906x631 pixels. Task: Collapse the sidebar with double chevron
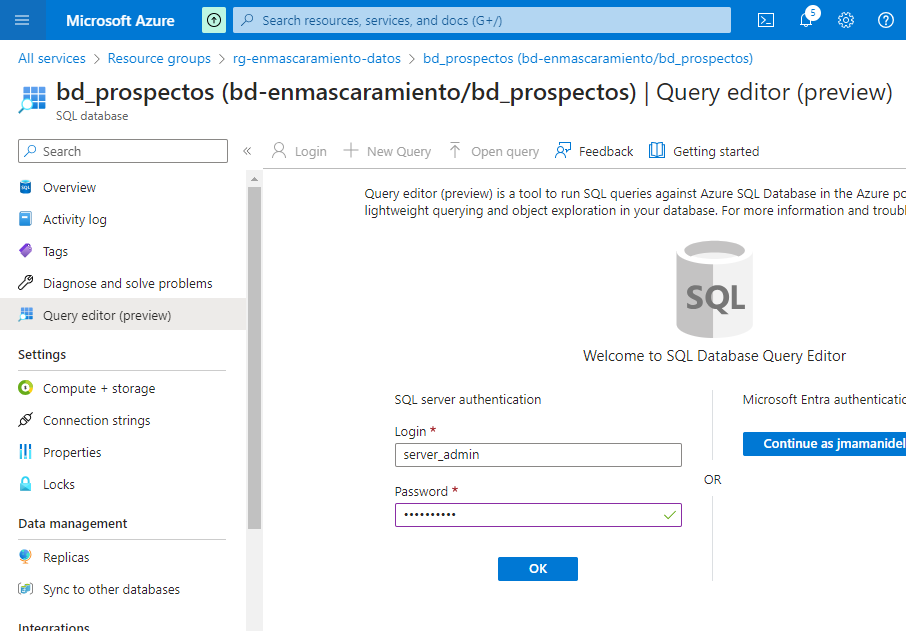point(247,151)
